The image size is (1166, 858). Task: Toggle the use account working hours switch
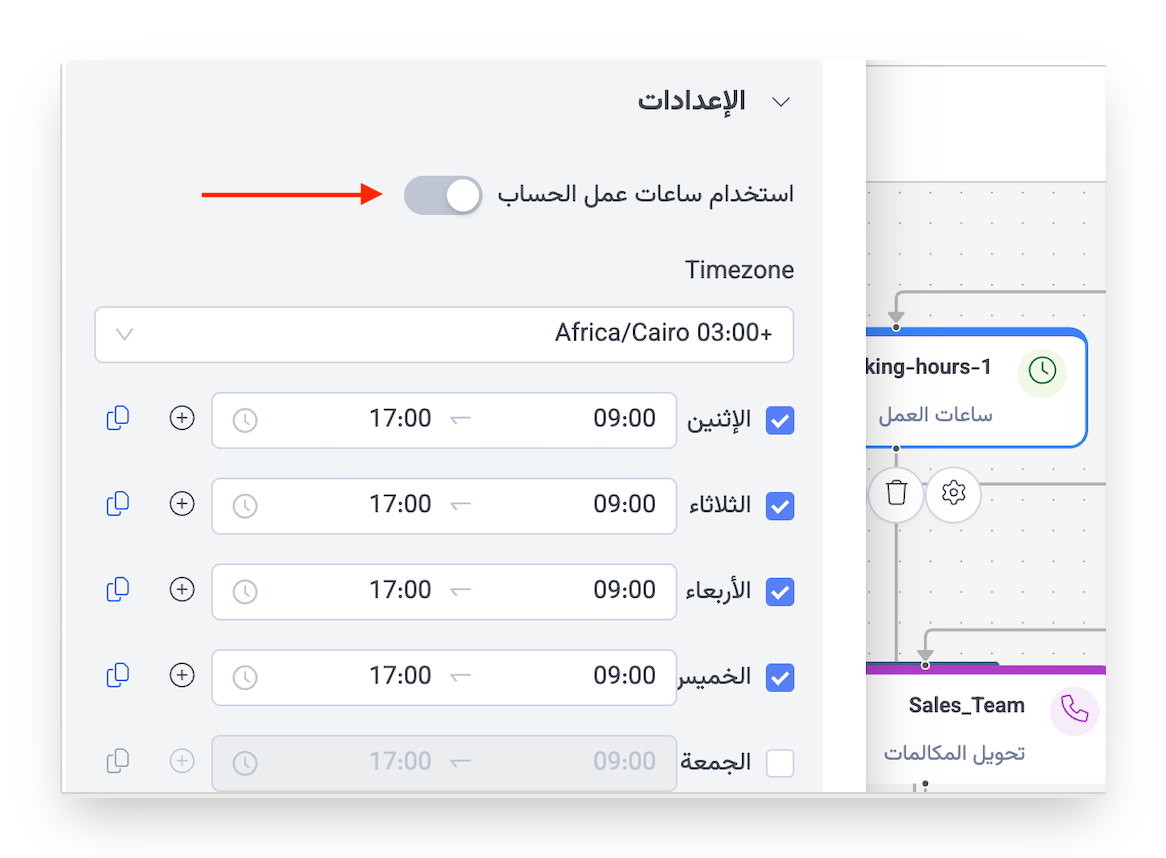click(443, 195)
